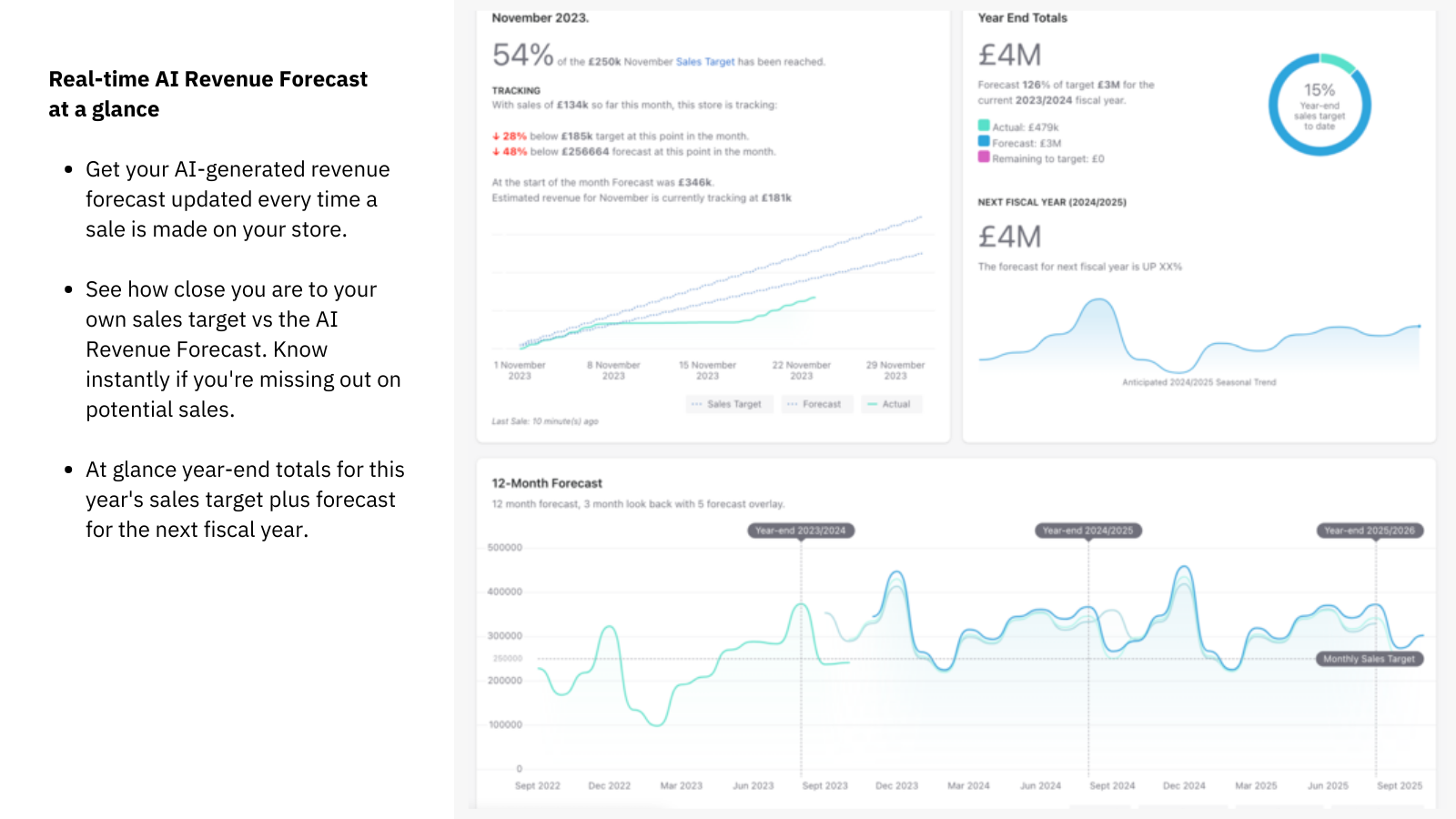Click the NEXT FISCAL YEAR (2024/2025) label
The width and height of the screenshot is (1456, 819).
point(1052,202)
